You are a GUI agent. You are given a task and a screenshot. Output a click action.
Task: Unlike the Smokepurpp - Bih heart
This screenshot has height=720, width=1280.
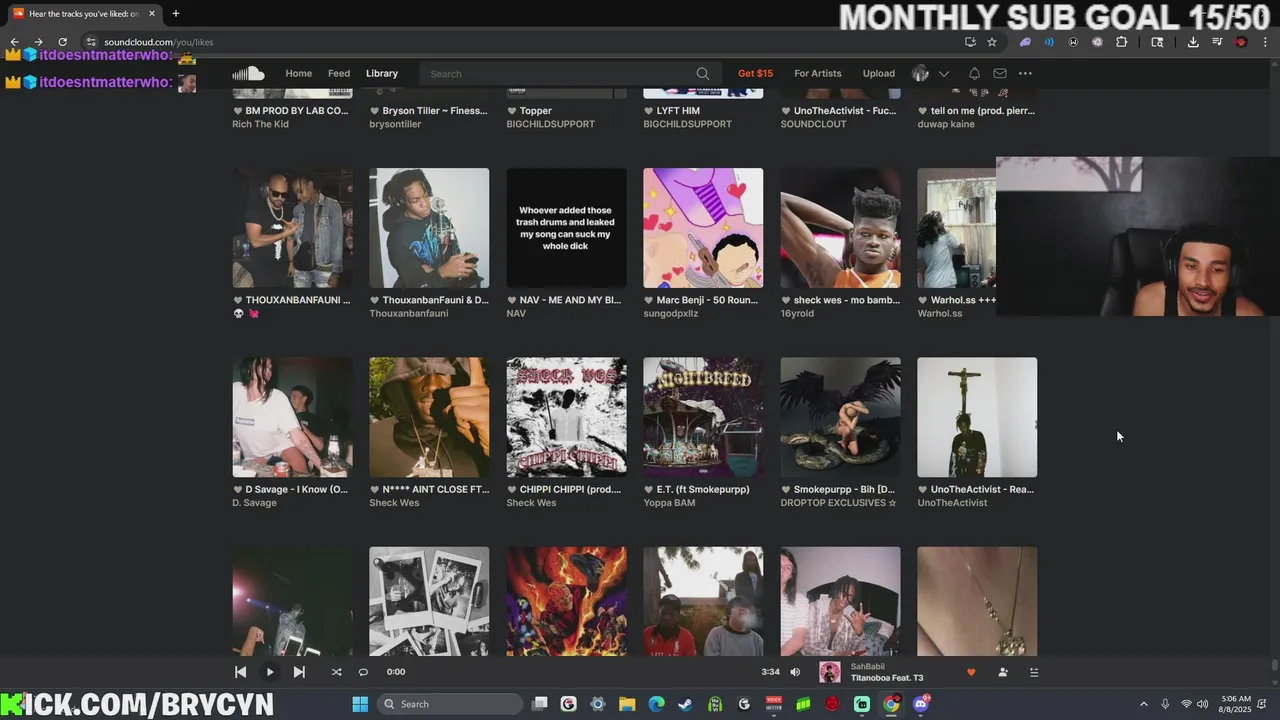coord(786,490)
